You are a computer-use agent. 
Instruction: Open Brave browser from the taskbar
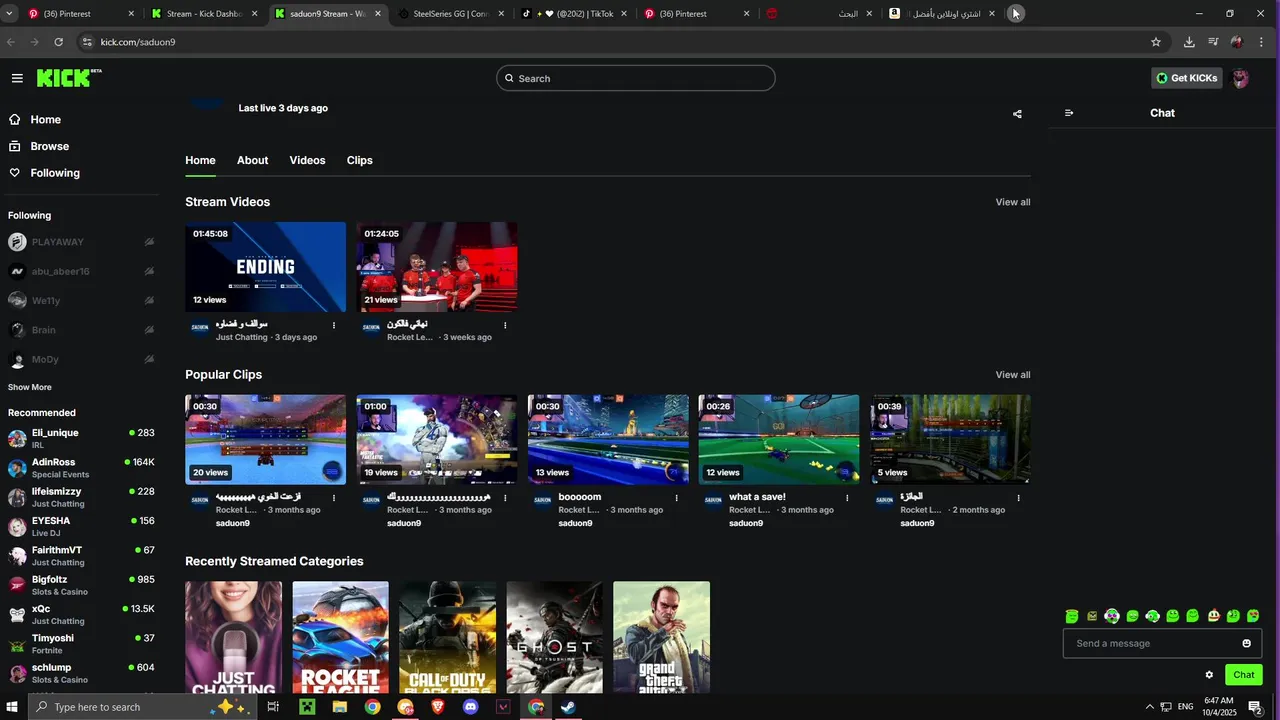click(438, 707)
